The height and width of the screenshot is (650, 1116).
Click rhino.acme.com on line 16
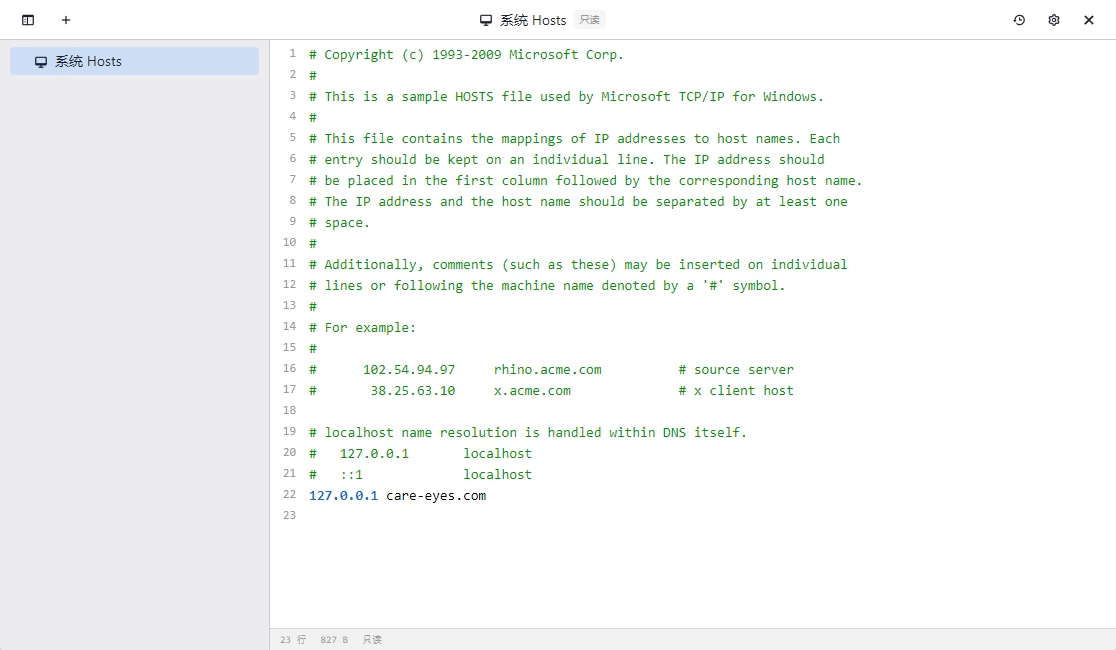coord(547,369)
